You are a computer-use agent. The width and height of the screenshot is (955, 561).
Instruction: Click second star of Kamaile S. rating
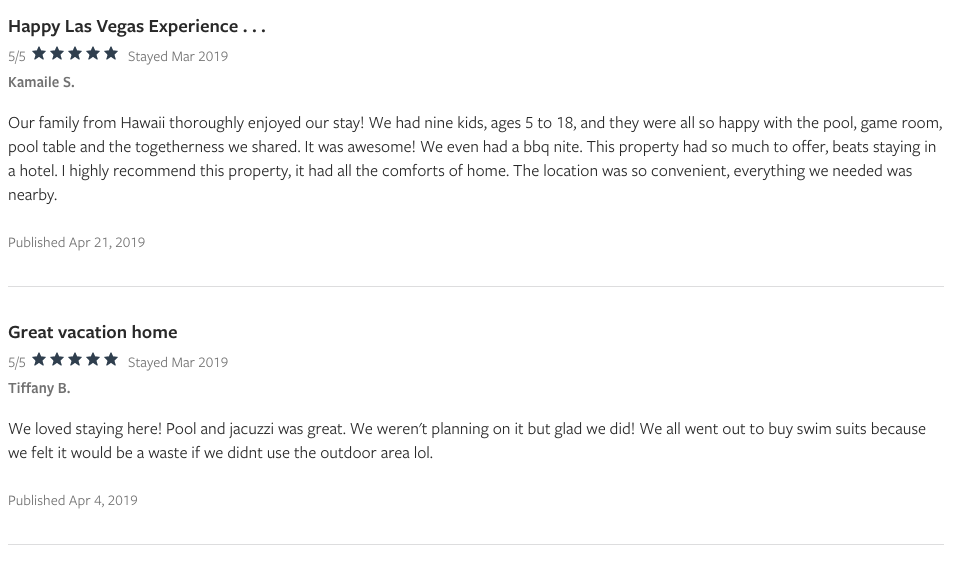57,54
